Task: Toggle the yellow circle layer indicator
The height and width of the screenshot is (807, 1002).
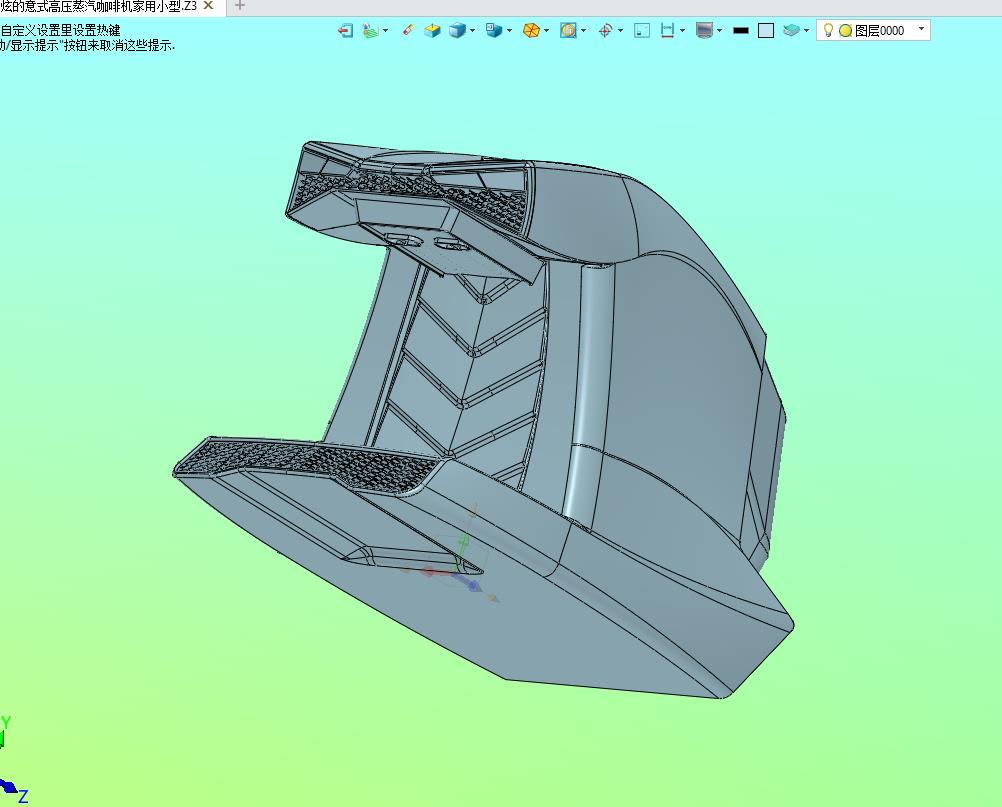Action: coord(845,31)
